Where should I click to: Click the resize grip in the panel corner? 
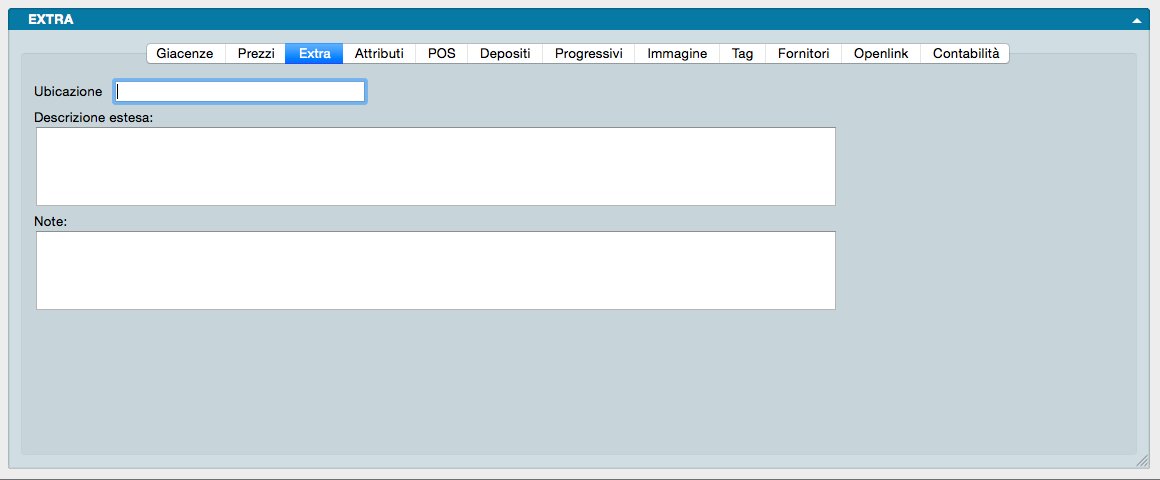[x=1141, y=461]
